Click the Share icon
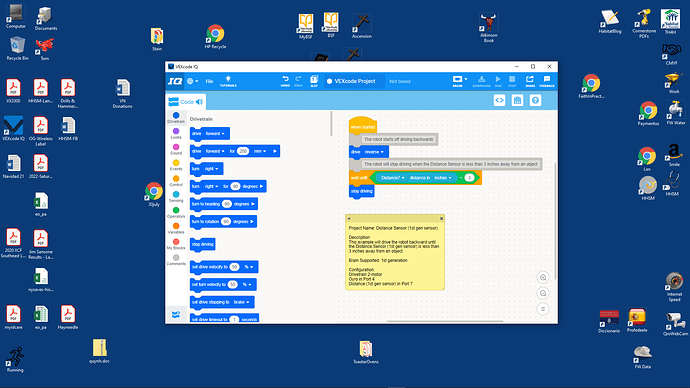The width and height of the screenshot is (690, 388). 530,81
